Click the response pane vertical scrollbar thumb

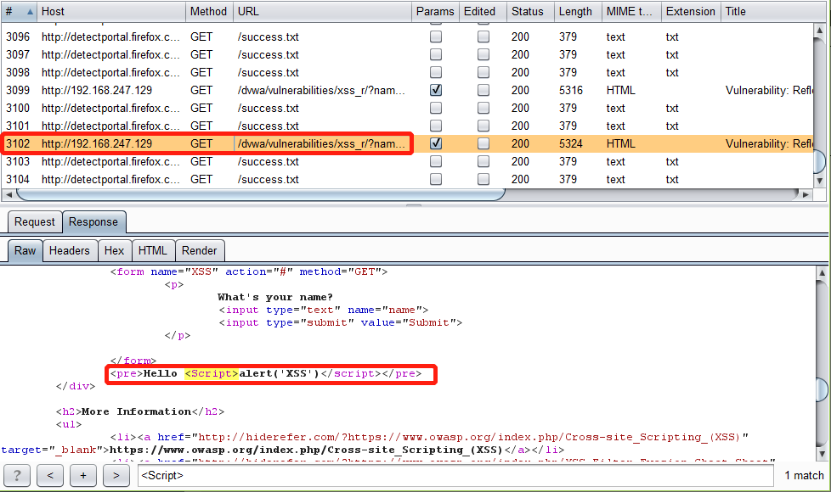(821, 390)
